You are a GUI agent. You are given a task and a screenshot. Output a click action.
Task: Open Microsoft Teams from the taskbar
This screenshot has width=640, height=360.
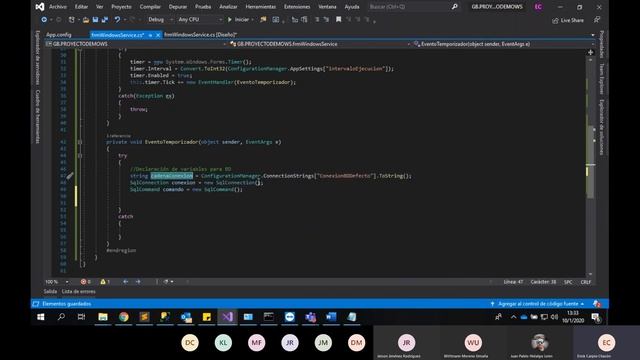coord(310,317)
